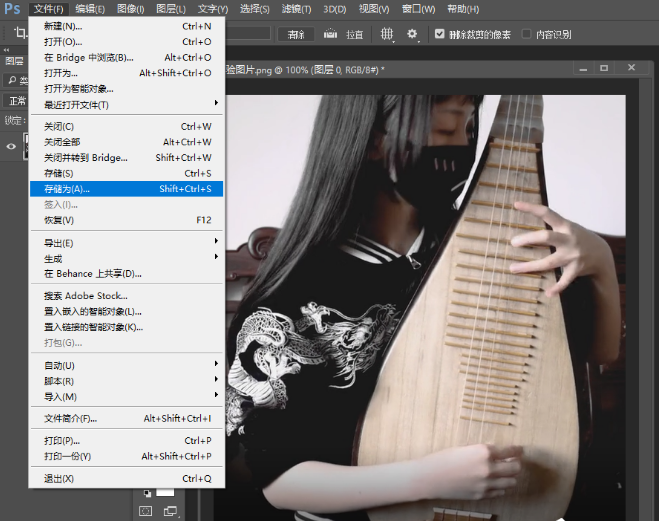Toggle Quick Mask mode icon
The height and width of the screenshot is (521, 659).
point(145,511)
